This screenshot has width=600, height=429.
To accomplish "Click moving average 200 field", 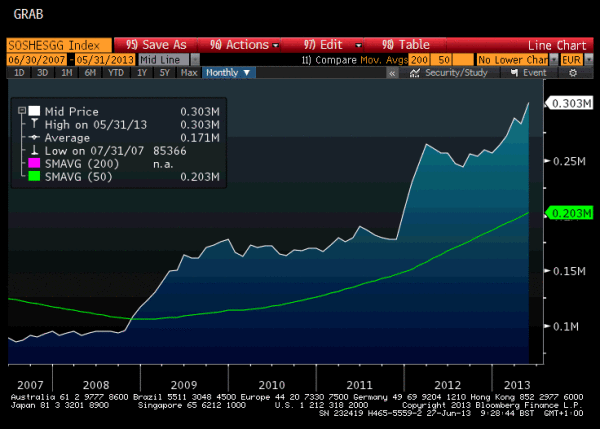I will (419, 60).
